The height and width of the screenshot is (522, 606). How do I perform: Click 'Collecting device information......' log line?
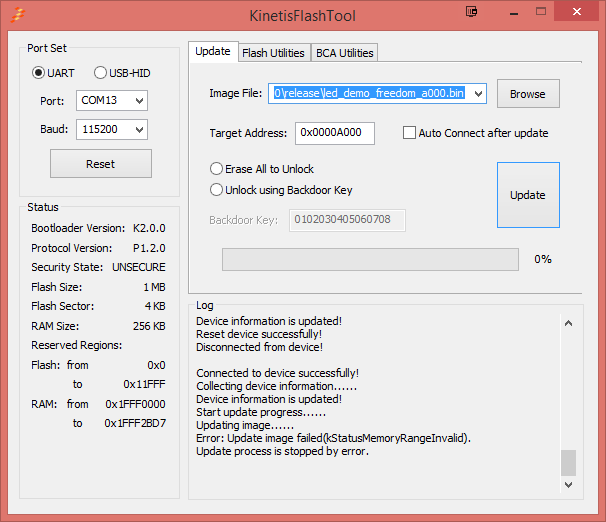276,386
